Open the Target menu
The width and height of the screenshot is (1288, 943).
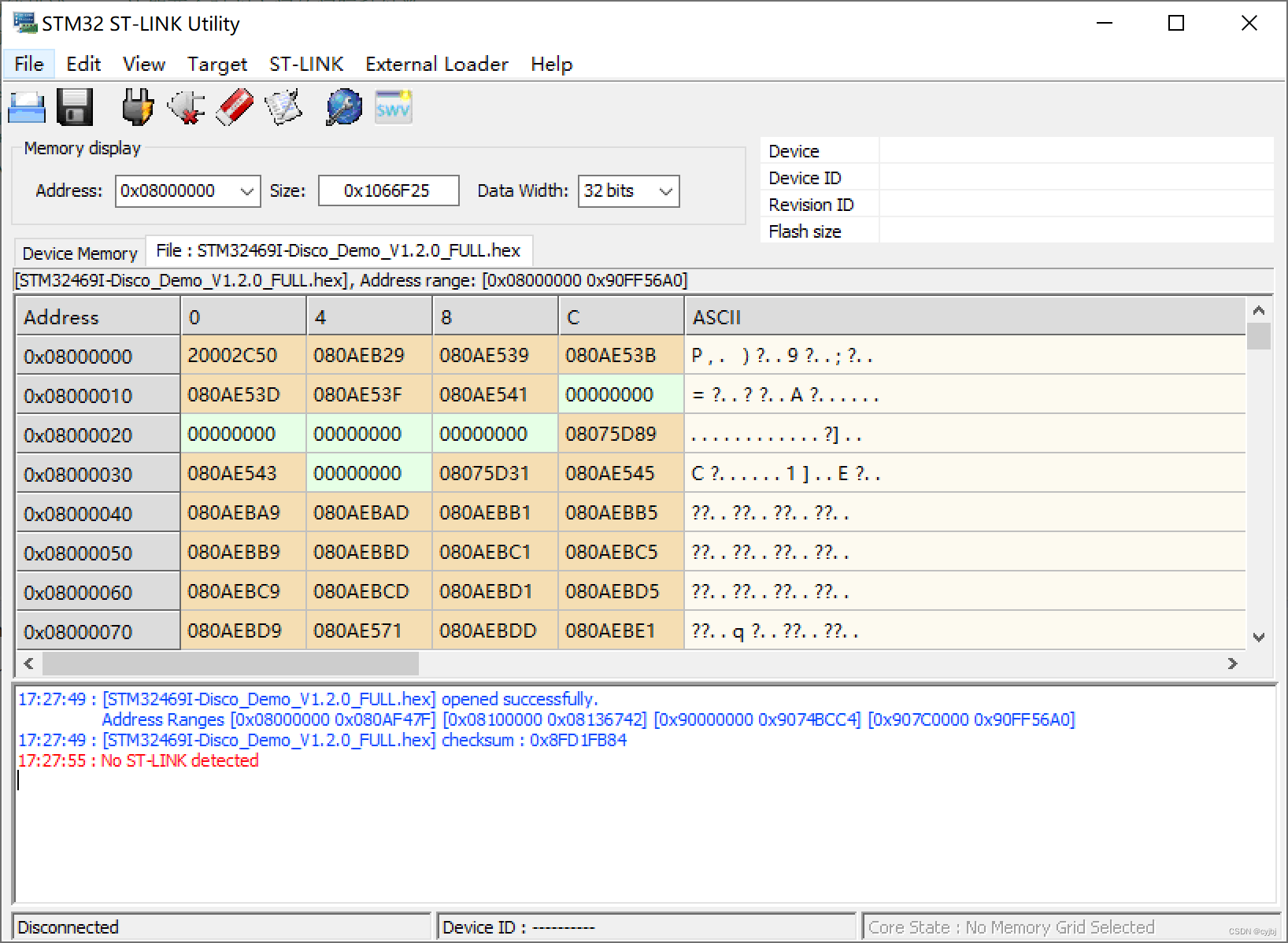coord(217,64)
